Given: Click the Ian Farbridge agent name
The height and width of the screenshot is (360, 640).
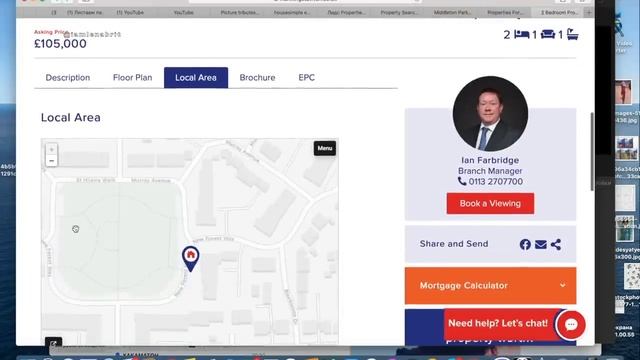Looking at the screenshot, I should pos(490,160).
